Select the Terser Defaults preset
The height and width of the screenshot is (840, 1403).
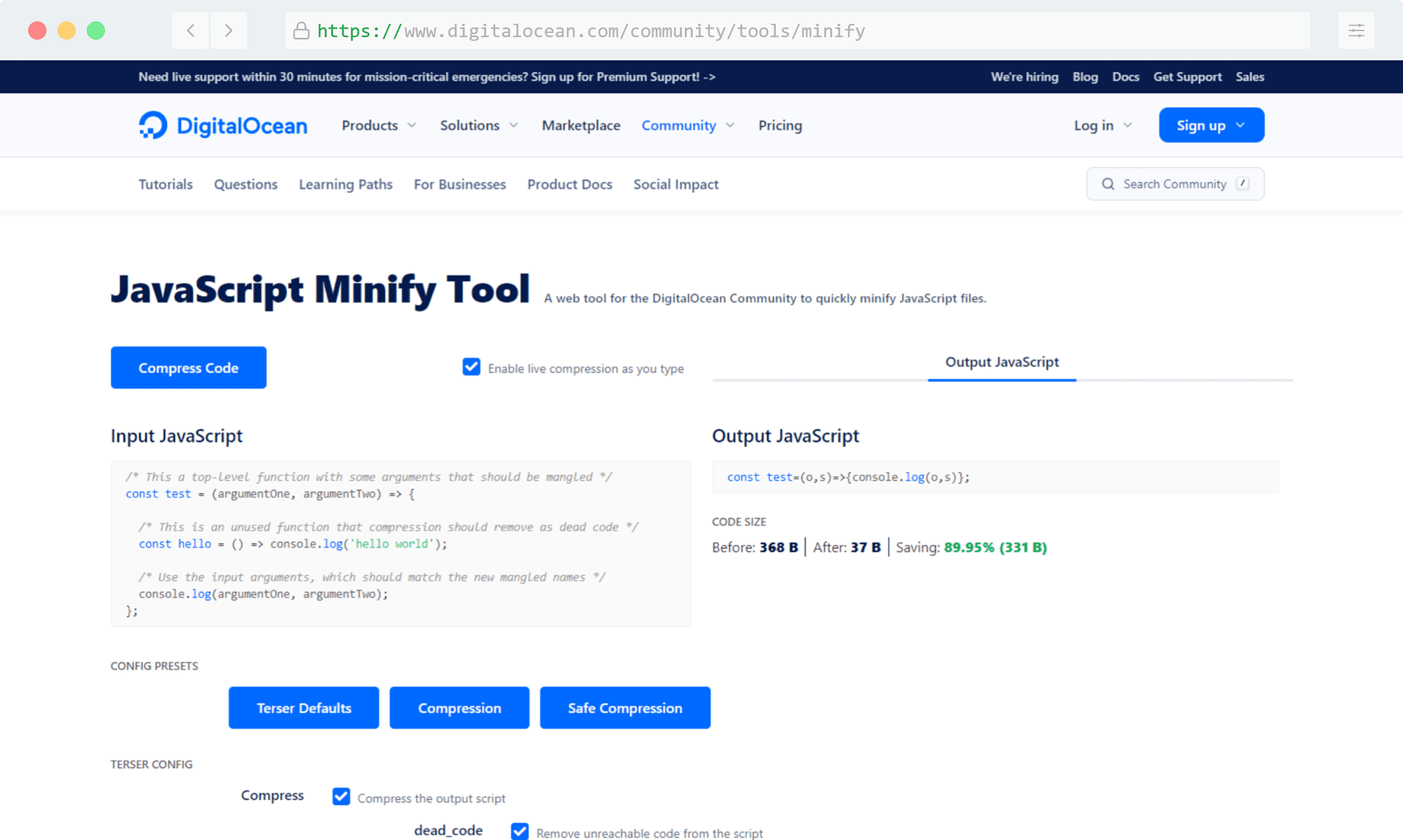303,707
